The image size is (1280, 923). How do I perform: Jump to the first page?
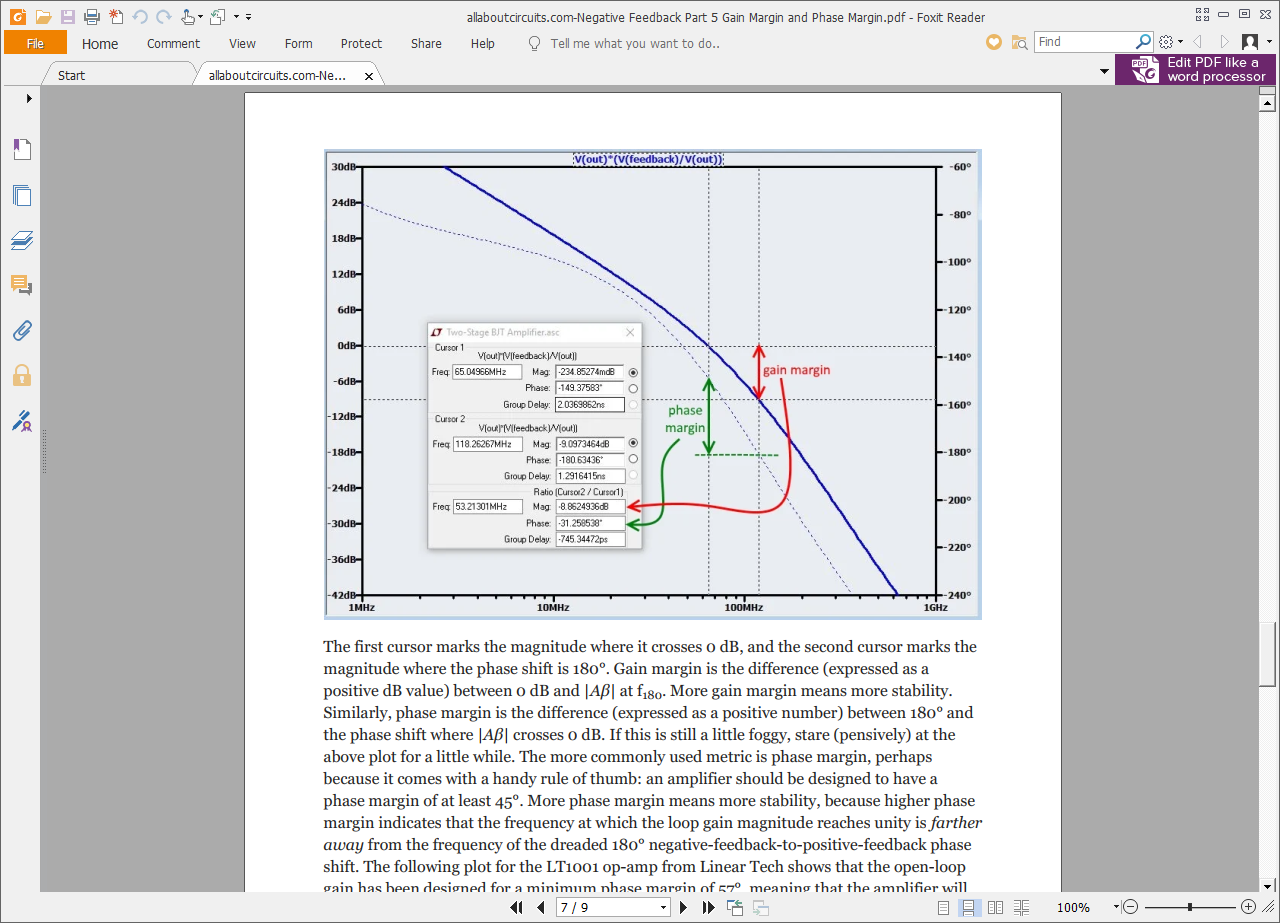tap(517, 907)
